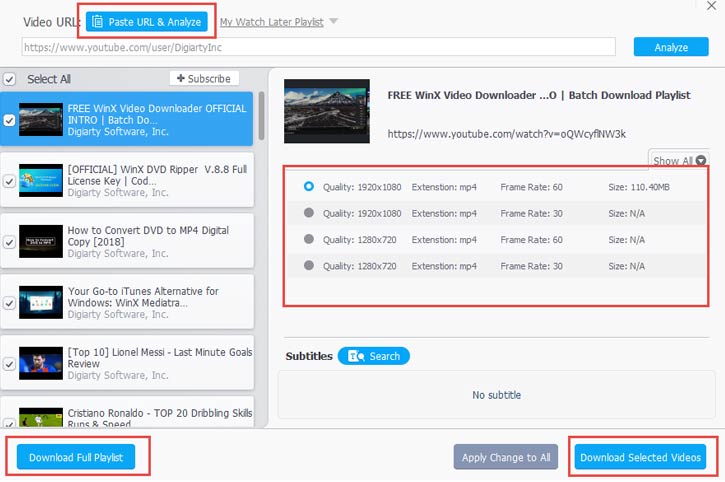Viewport: 725px width, 482px height.
Task: Focus the video URL input field
Action: point(319,47)
